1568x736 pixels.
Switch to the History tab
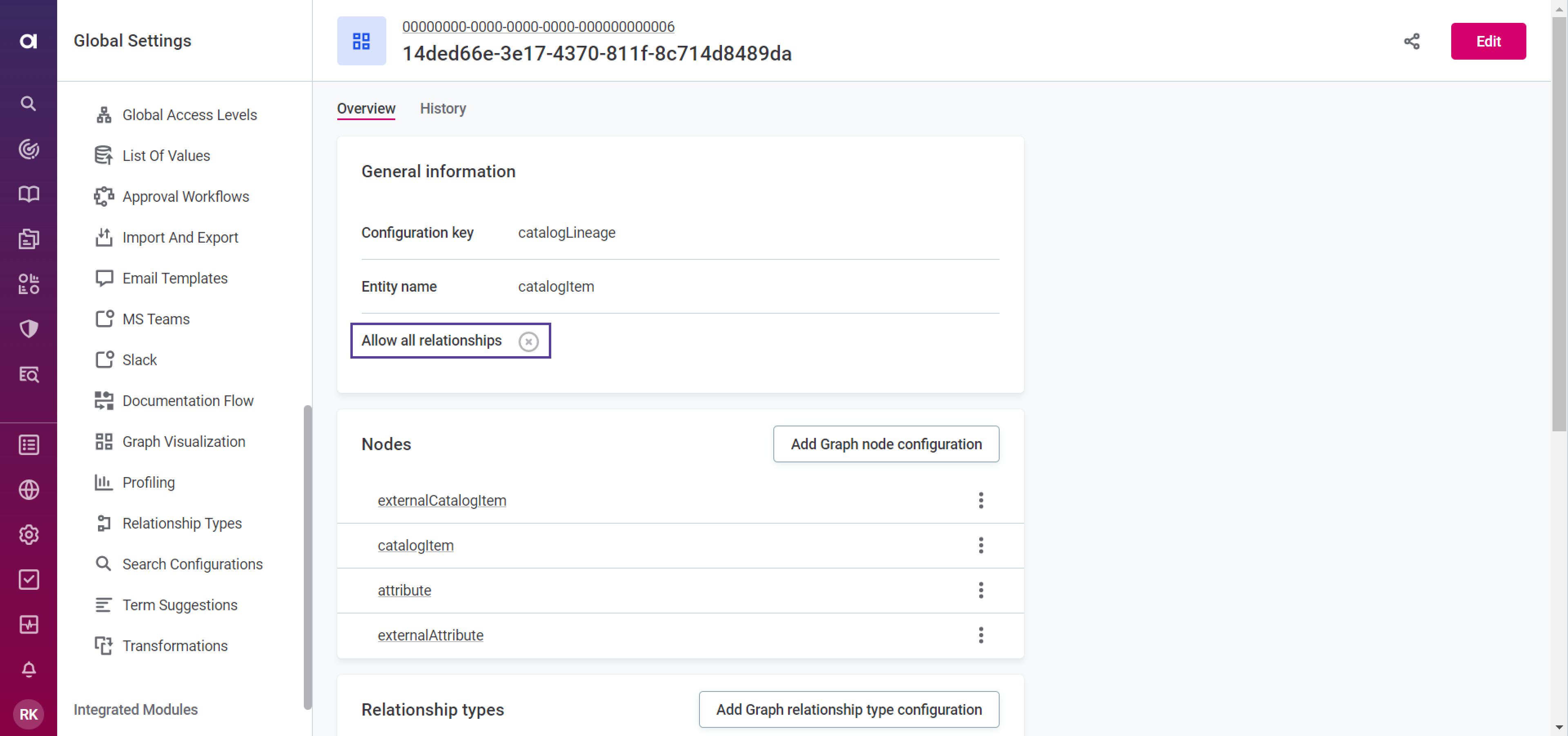(x=443, y=108)
